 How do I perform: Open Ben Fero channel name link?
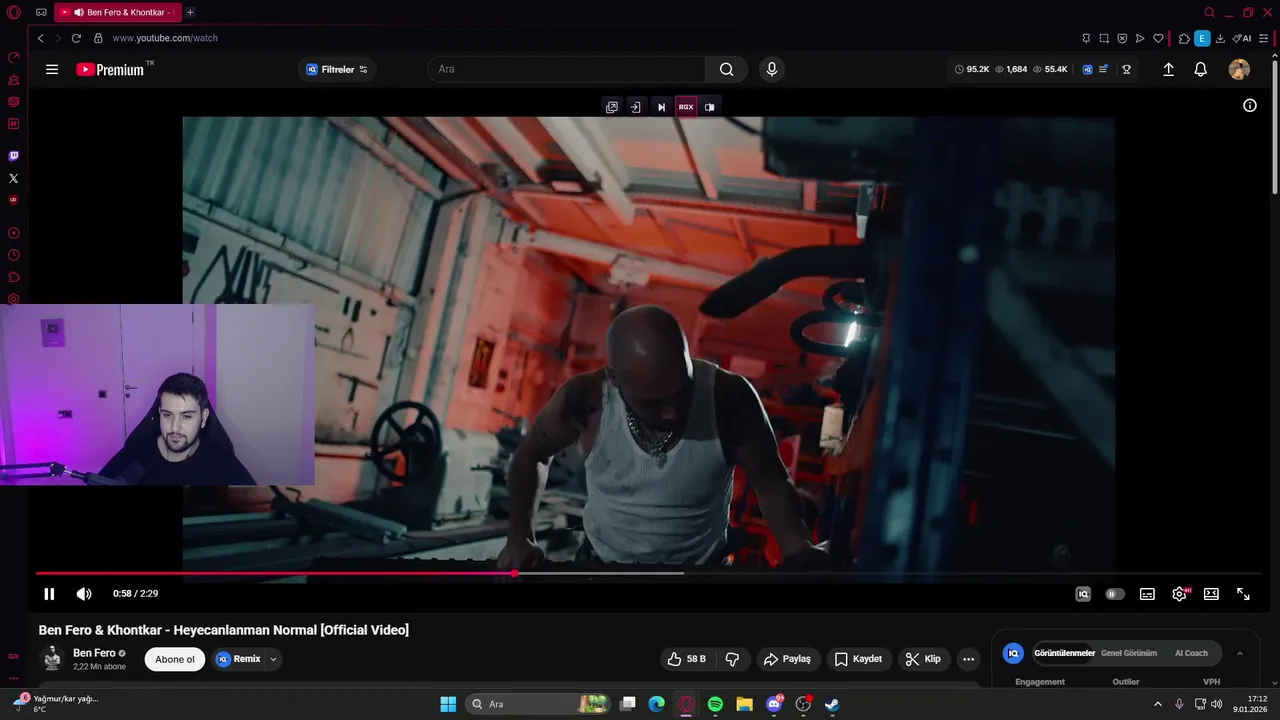[x=94, y=653]
